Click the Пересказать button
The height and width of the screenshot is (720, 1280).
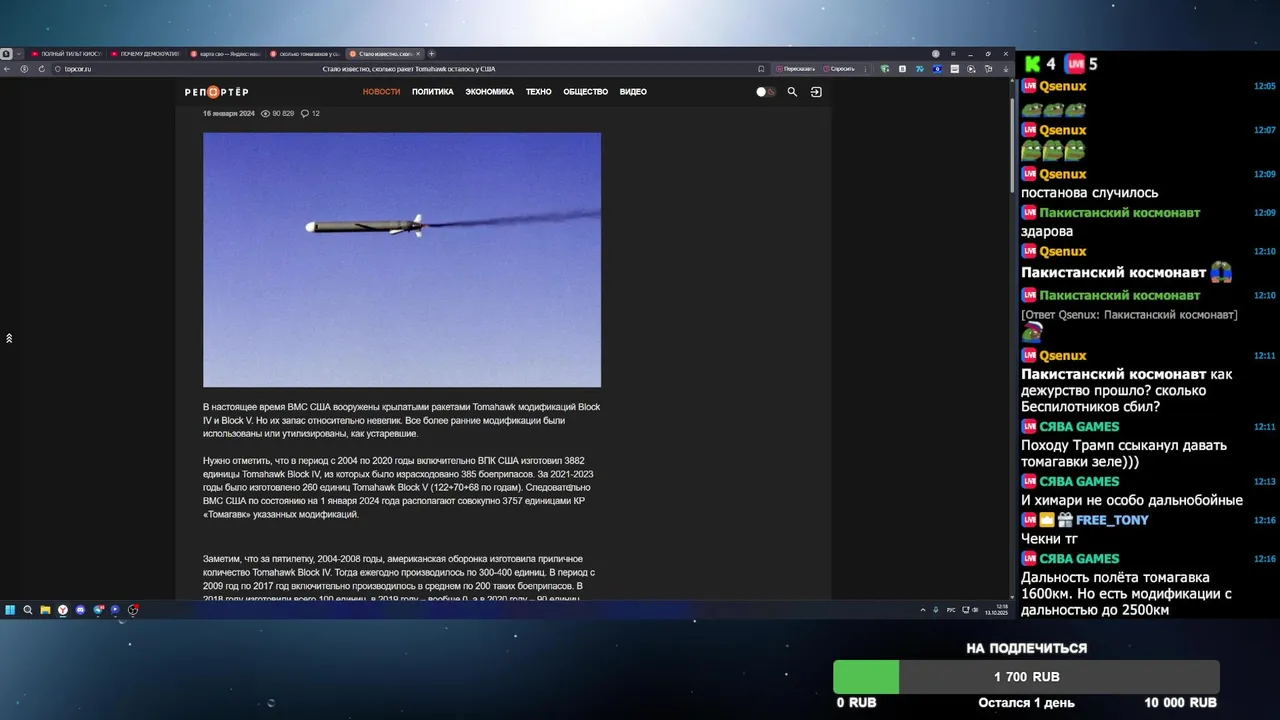[x=796, y=69]
